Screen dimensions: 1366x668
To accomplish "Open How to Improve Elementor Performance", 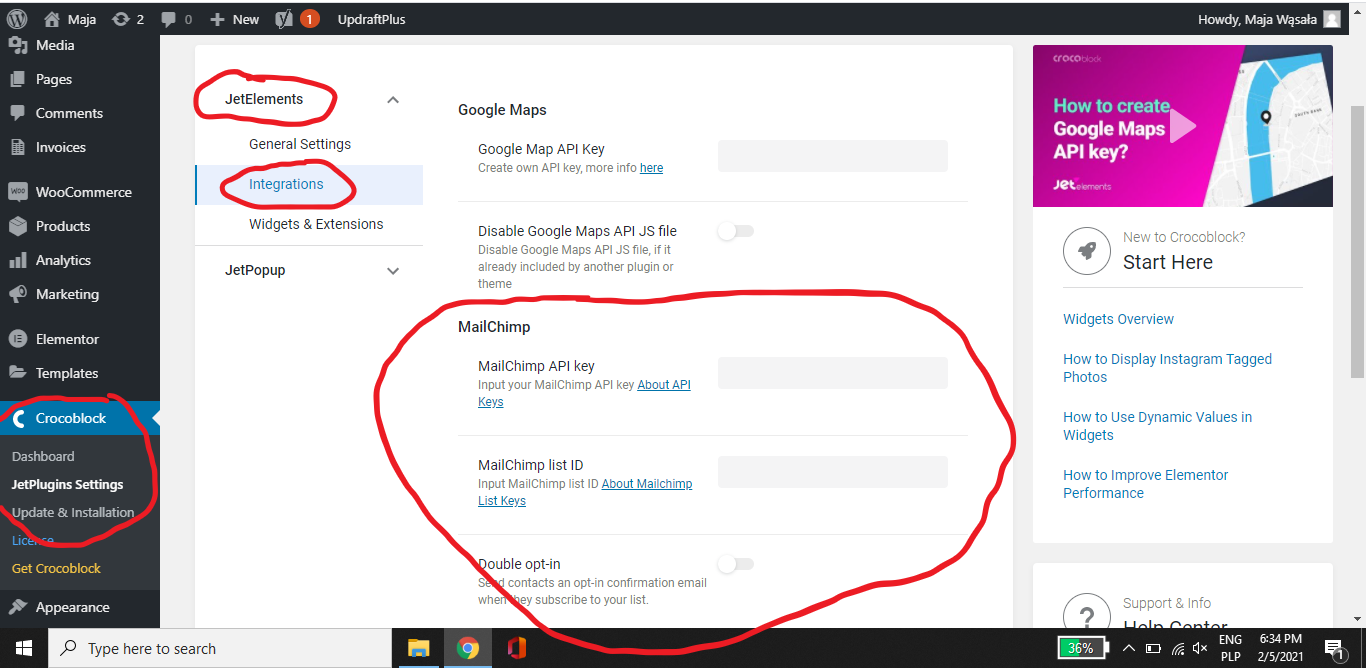I will [1145, 484].
